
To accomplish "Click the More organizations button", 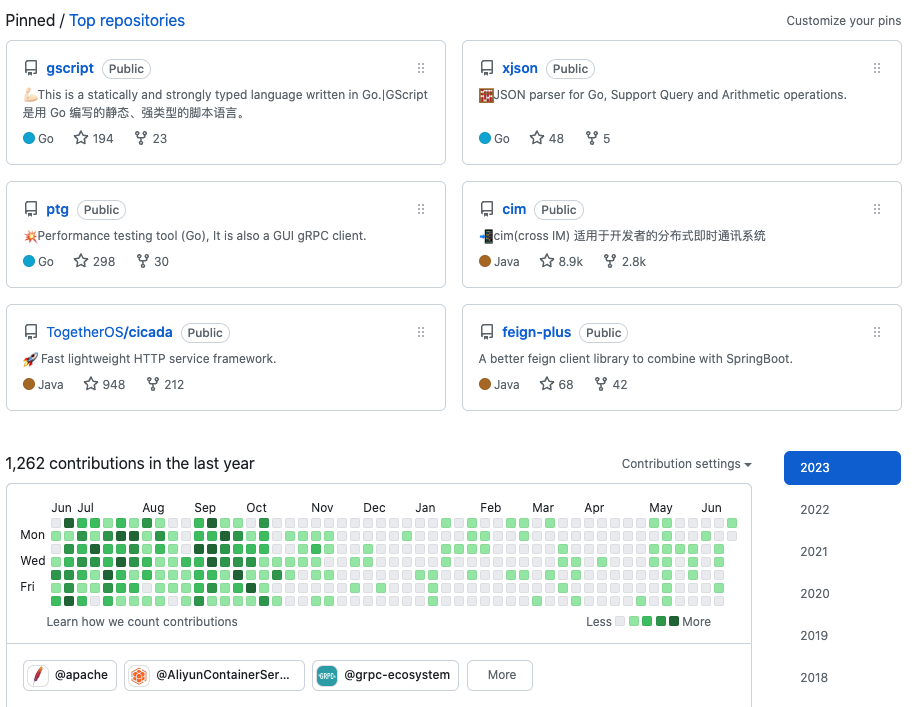I will [500, 675].
